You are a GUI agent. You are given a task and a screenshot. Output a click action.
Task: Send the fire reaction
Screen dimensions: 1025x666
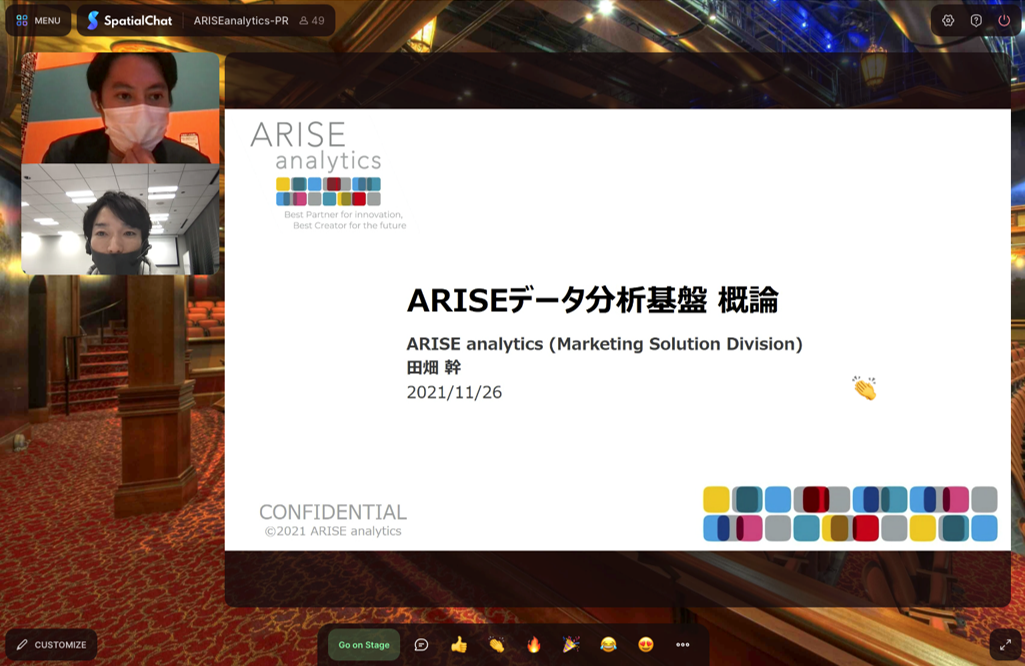(x=533, y=645)
